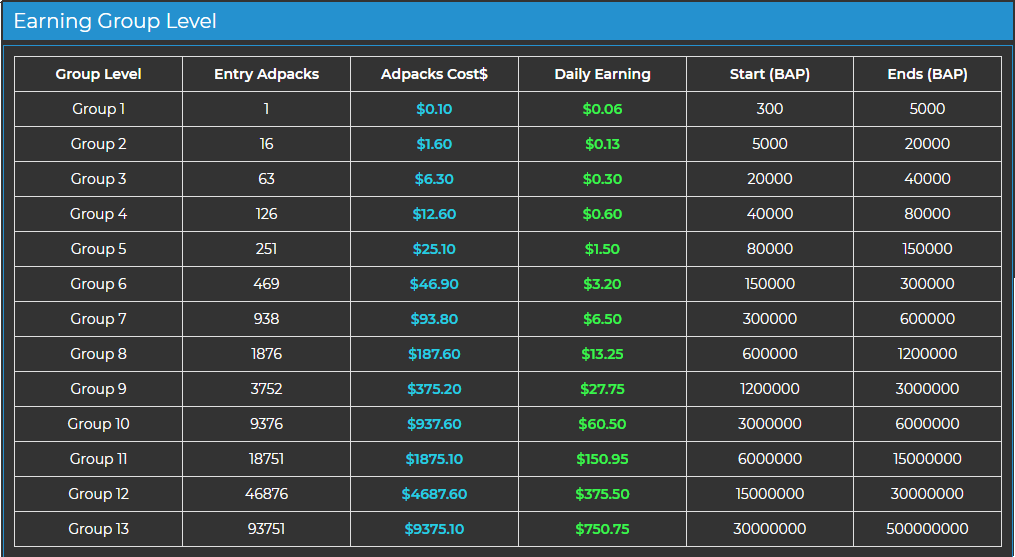
Task: Select the Group 4 row label
Action: tap(98, 214)
